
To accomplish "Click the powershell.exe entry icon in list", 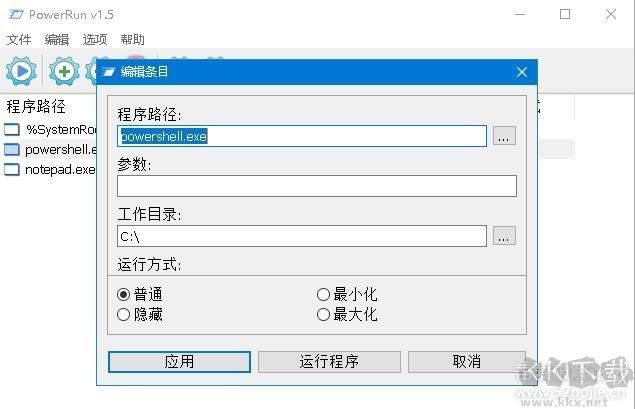I will click(12, 149).
